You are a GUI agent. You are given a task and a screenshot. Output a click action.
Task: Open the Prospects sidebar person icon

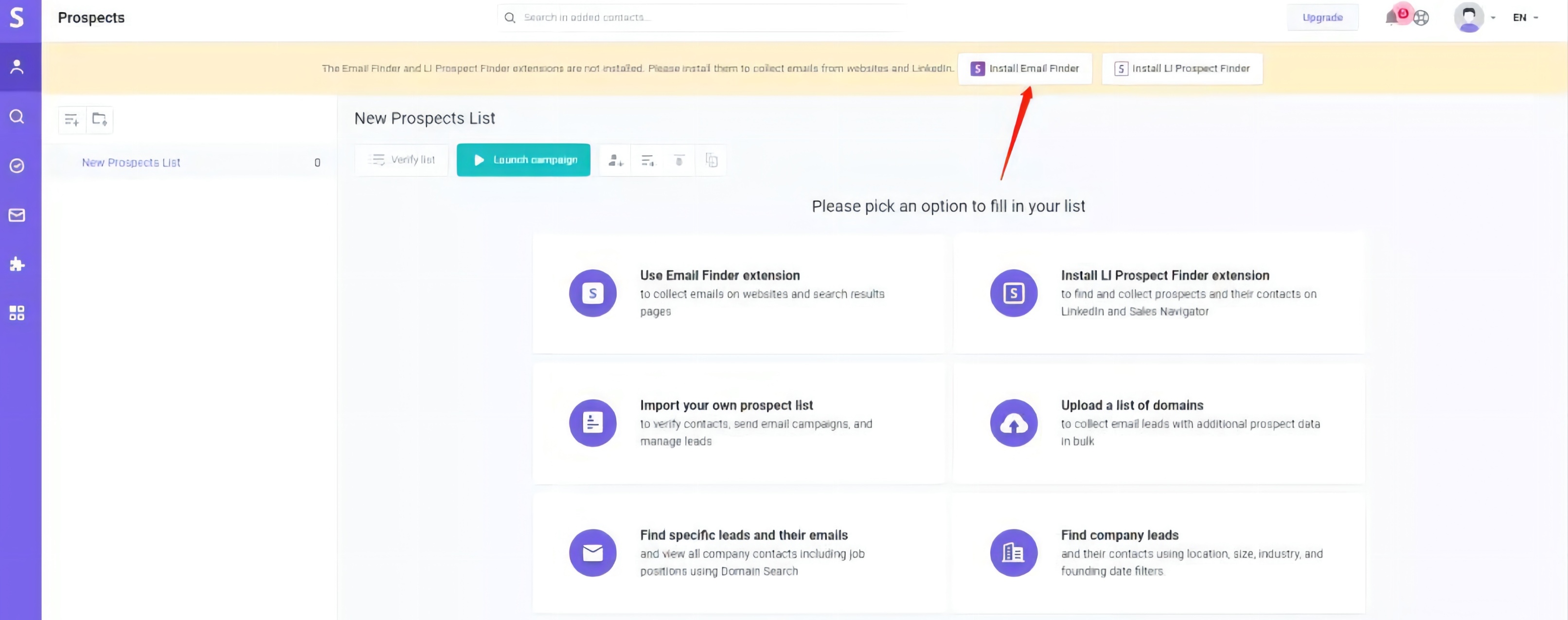[x=17, y=67]
